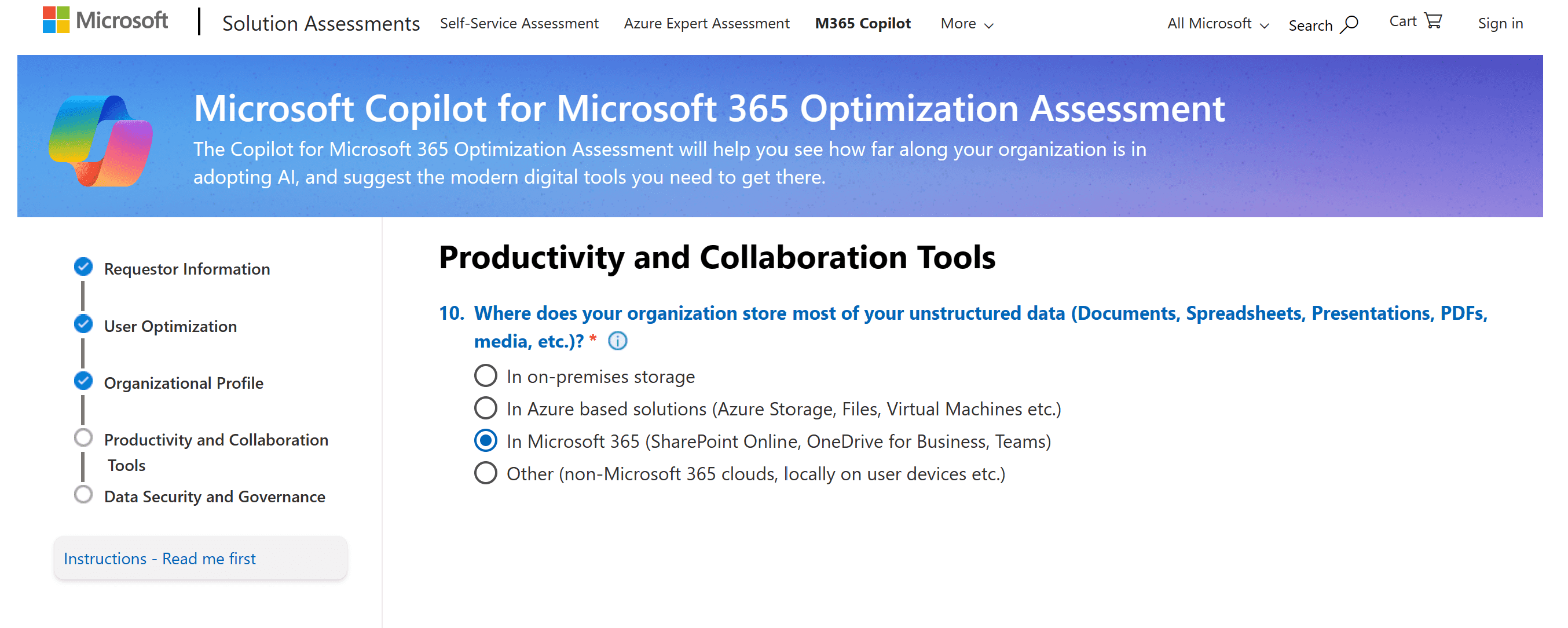Image resolution: width=1568 pixels, height=628 pixels.
Task: Open the shopping cart icon
Action: click(1434, 21)
